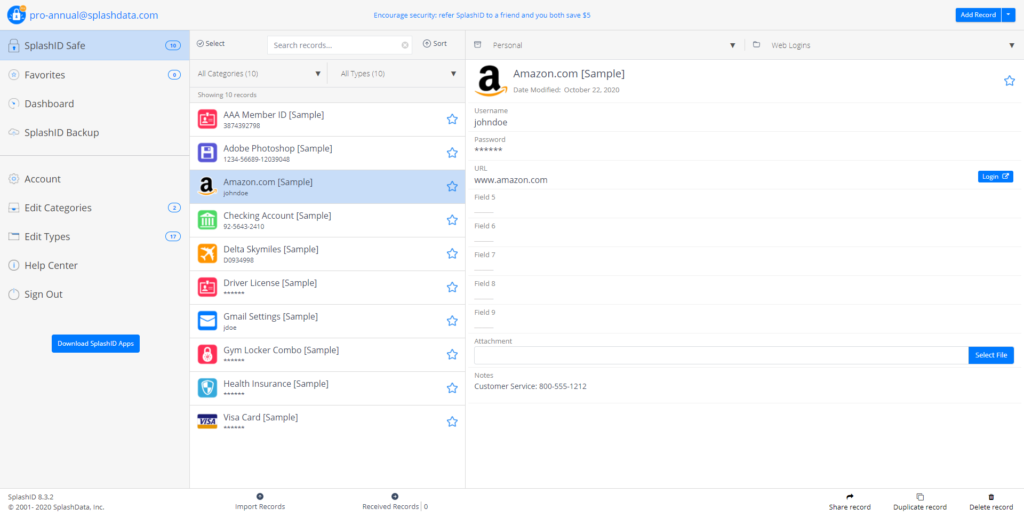Toggle favorite star for Gmail Settings record
Screen dimensions: 1024x517
click(x=452, y=321)
